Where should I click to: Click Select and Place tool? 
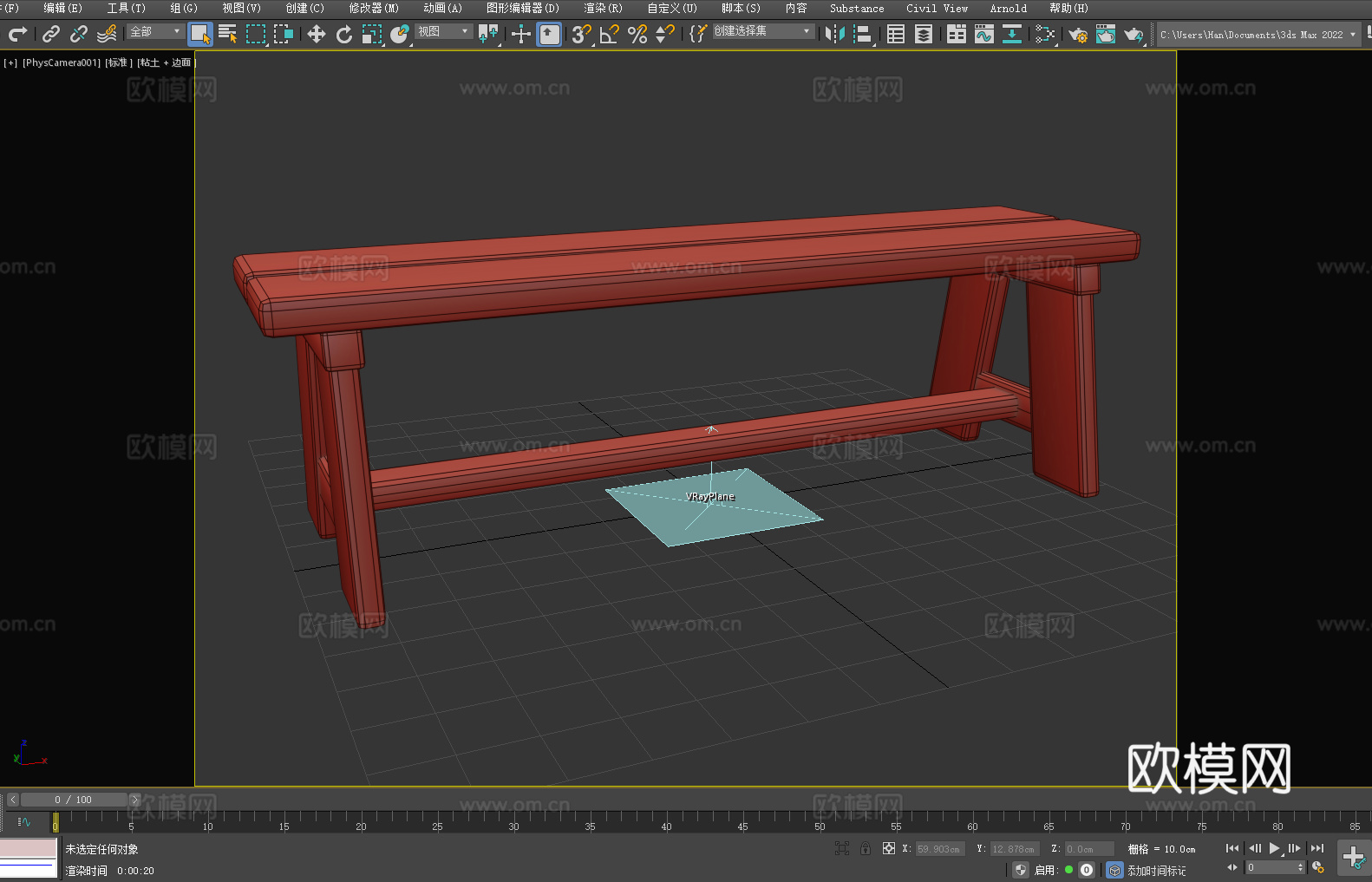point(400,34)
